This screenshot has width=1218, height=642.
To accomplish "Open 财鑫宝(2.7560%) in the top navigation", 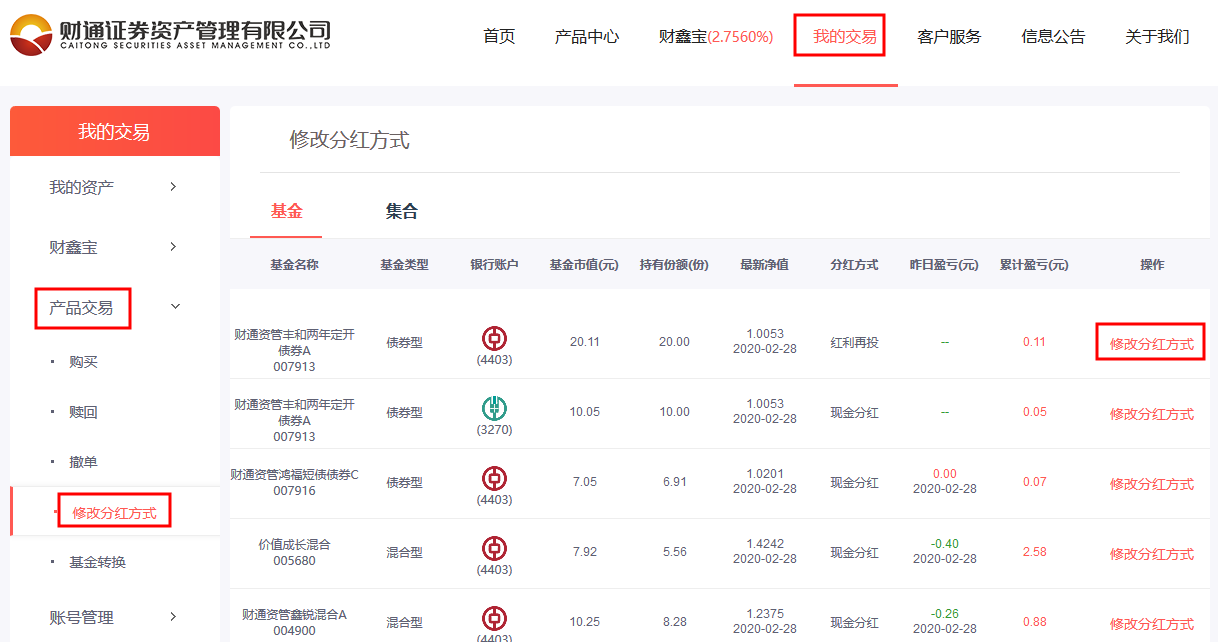I will point(716,37).
